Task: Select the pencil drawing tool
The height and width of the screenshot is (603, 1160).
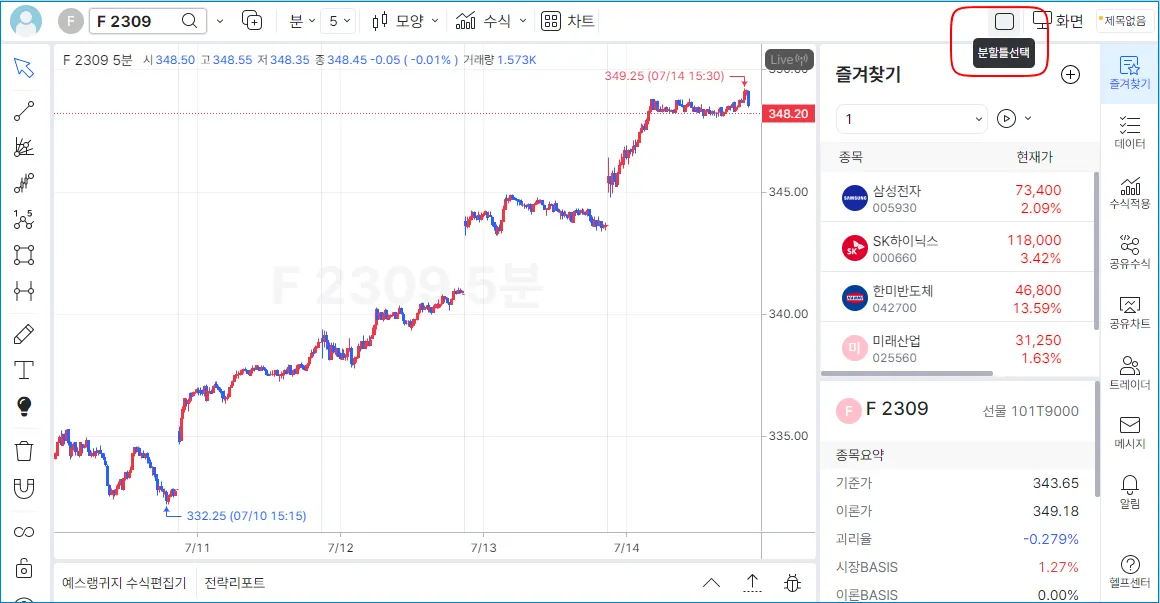Action: coord(24,334)
